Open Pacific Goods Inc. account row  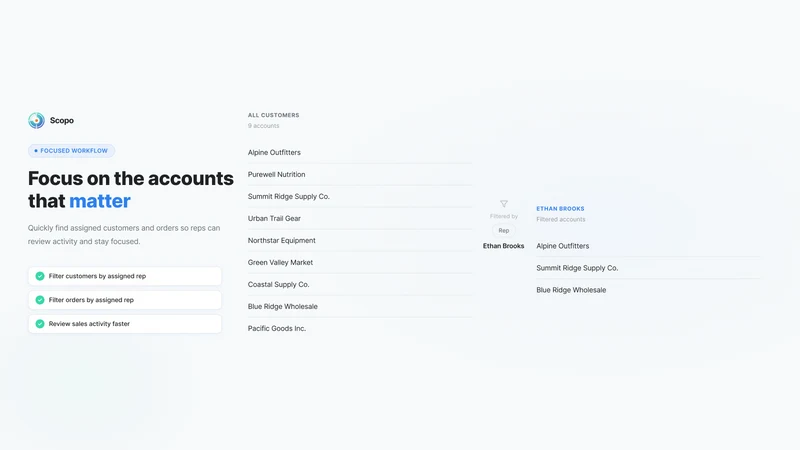[360, 328]
